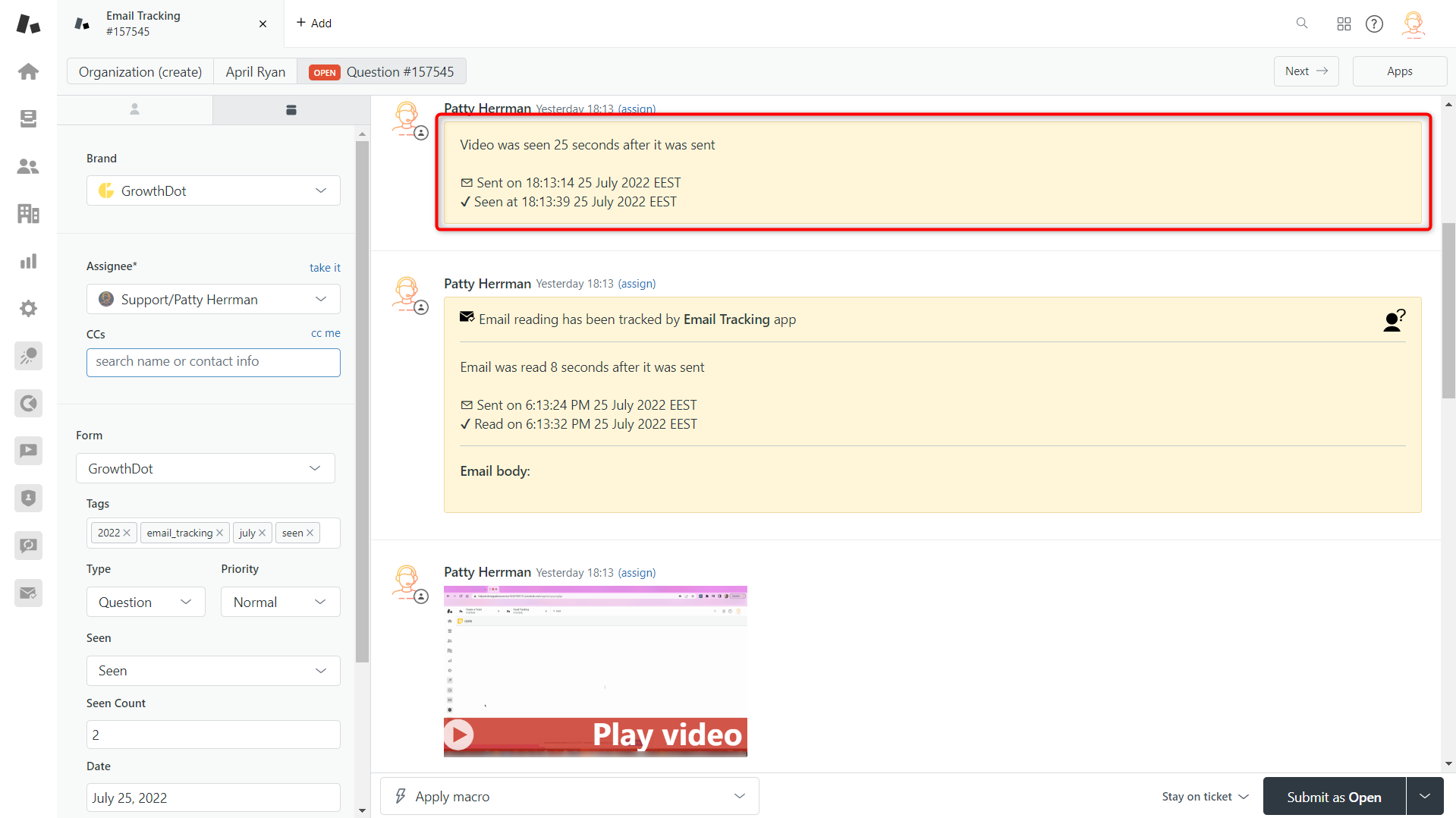The image size is (1456, 818).
Task: Open global search with the magnifier icon
Action: 1302,24
